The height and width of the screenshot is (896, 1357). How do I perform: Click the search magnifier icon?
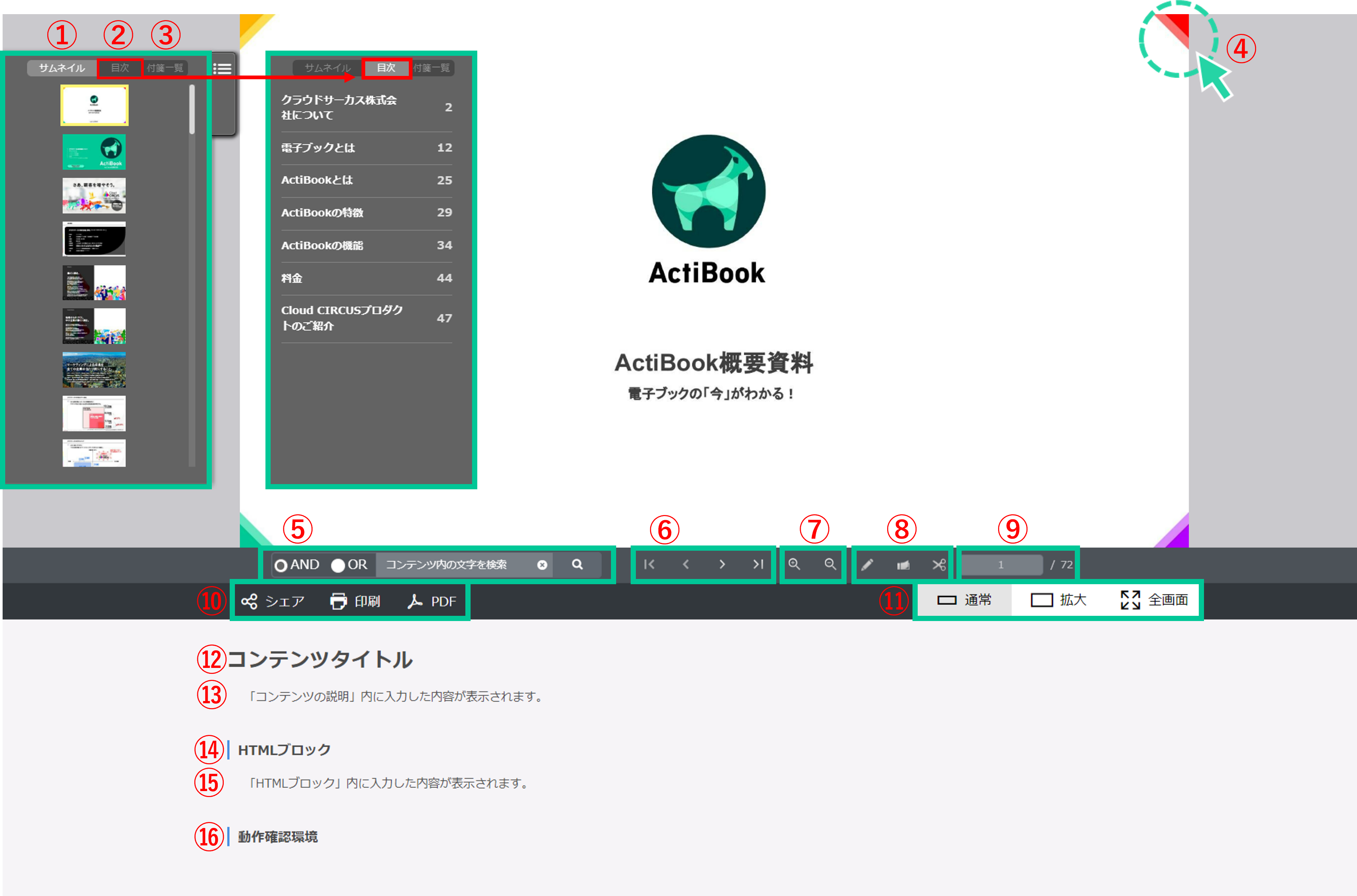577,564
